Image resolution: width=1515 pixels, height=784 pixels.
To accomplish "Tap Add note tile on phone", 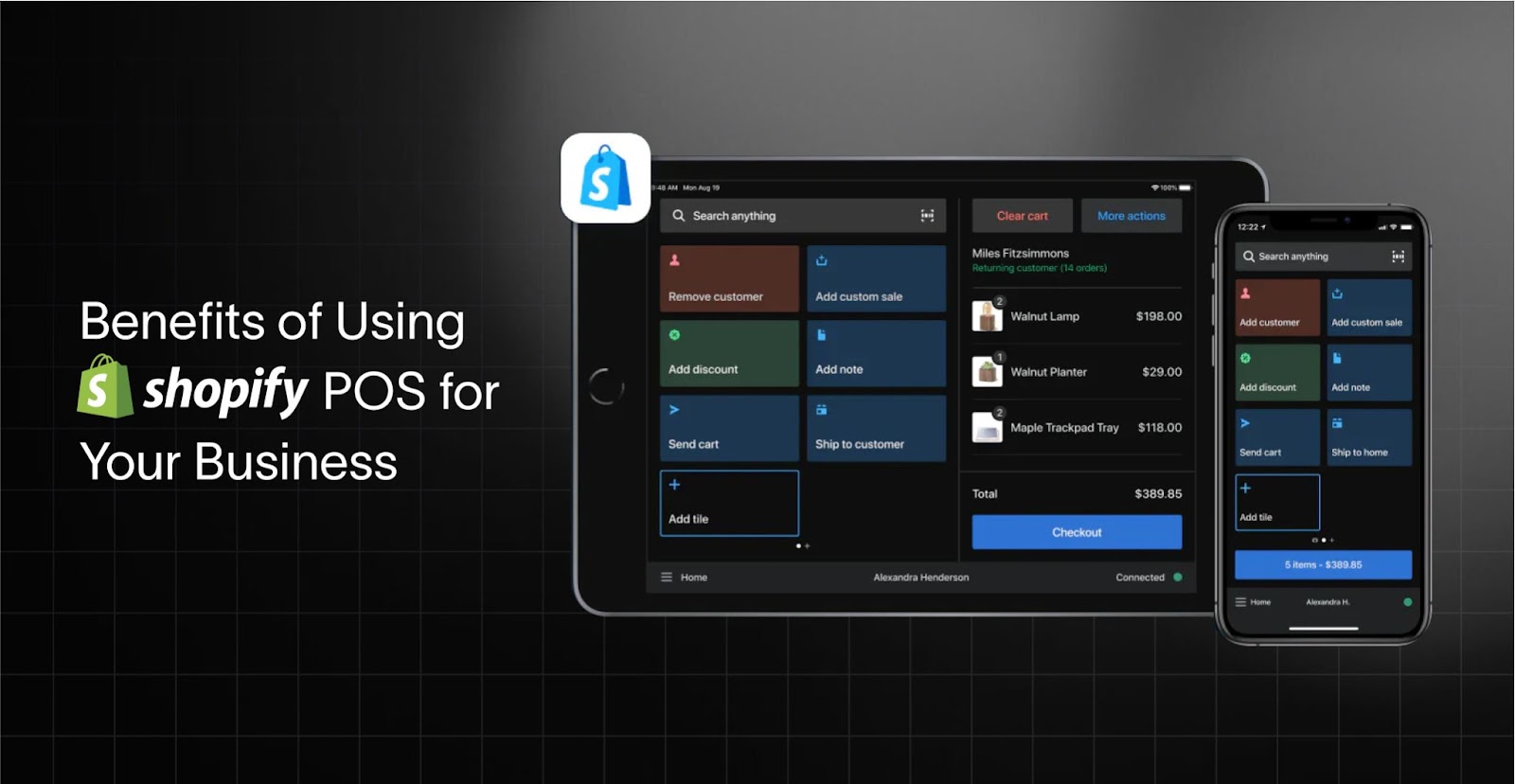I will (x=1369, y=372).
